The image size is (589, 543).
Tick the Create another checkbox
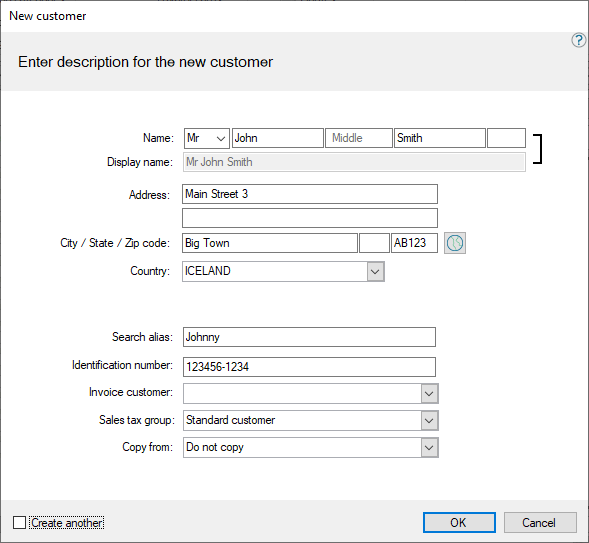pyautogui.click(x=19, y=522)
